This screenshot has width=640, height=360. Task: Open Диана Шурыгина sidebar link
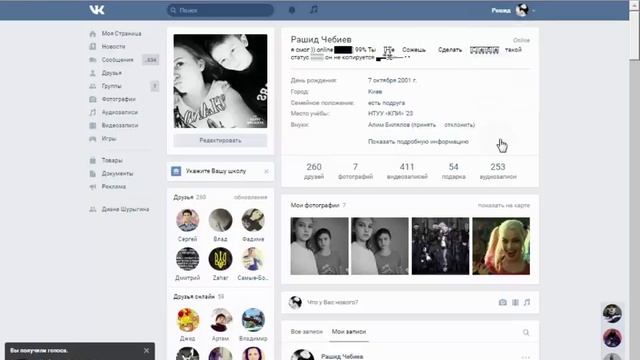pos(125,209)
